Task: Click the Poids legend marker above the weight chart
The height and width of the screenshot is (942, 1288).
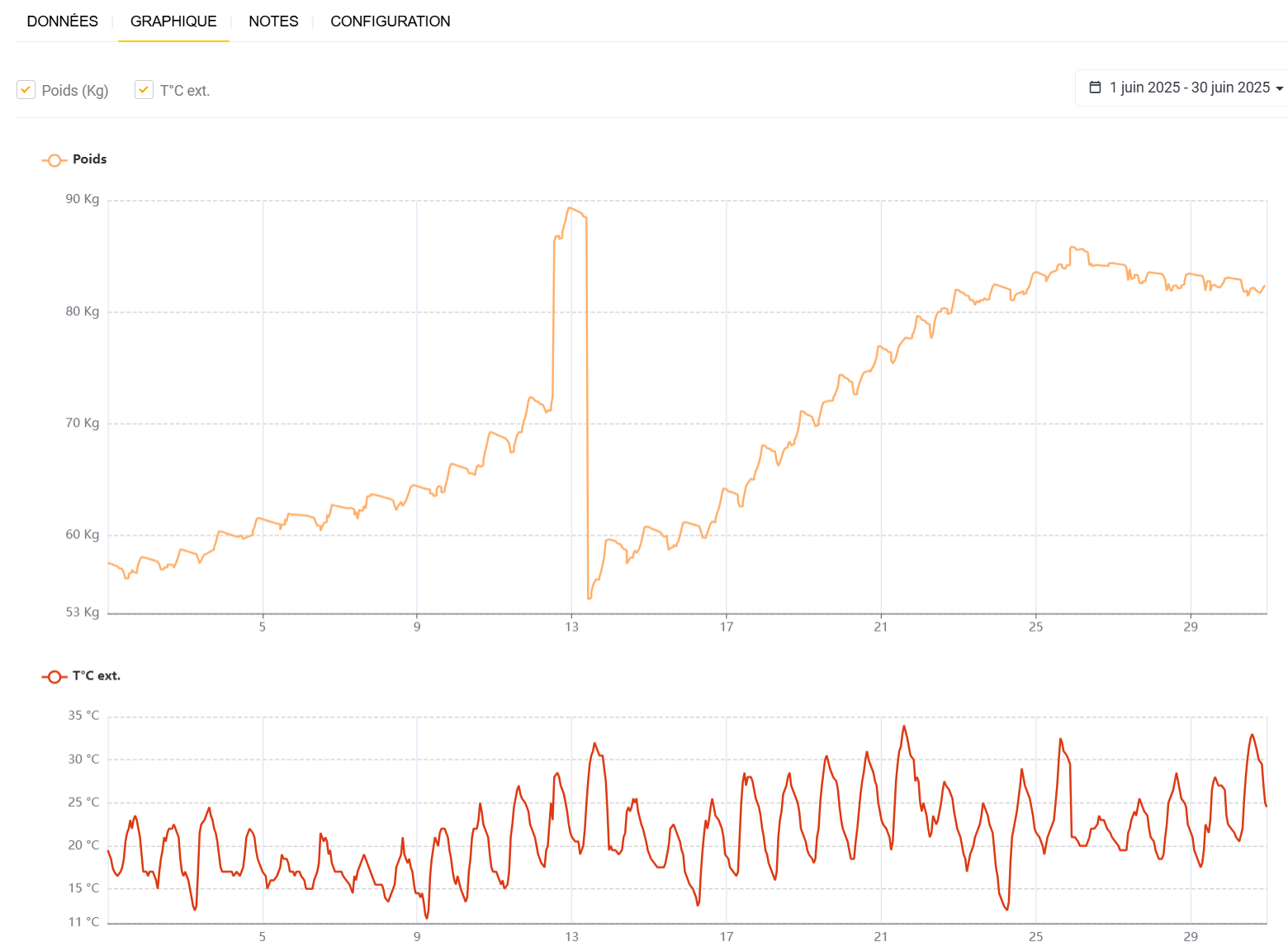Action: (54, 160)
